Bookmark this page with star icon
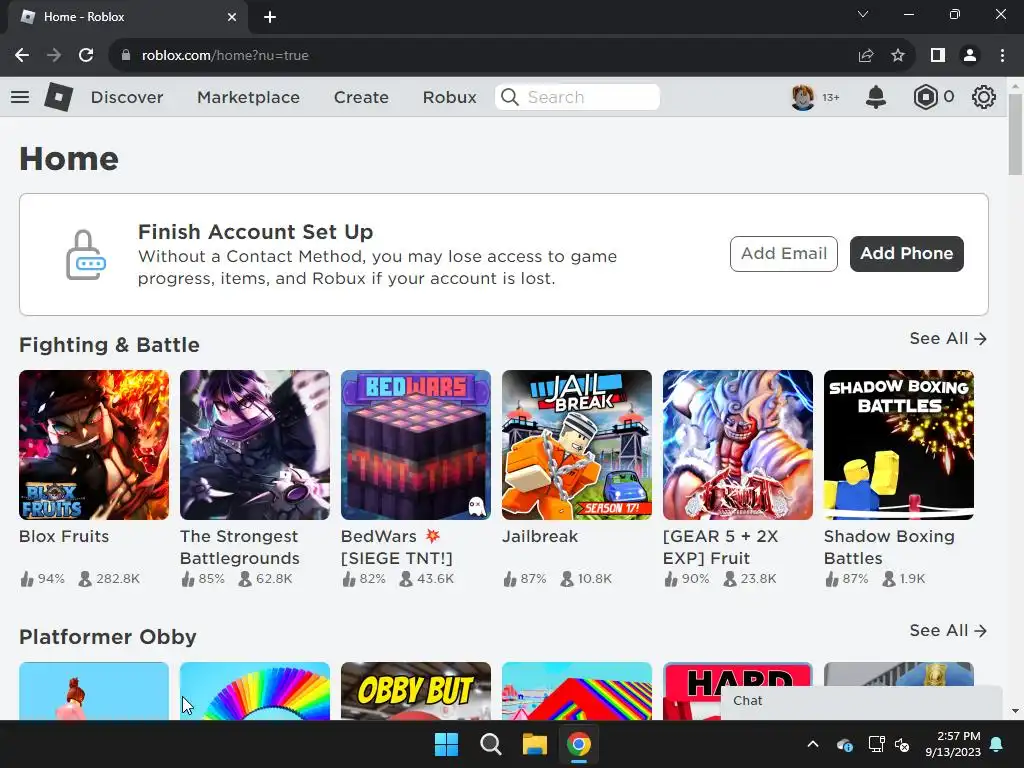 (898, 56)
